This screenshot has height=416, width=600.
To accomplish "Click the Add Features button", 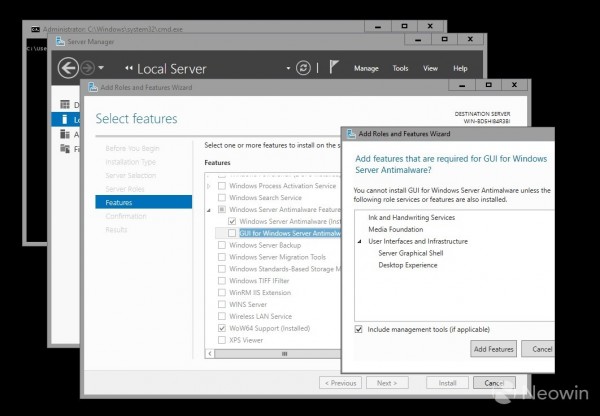I will [x=493, y=349].
